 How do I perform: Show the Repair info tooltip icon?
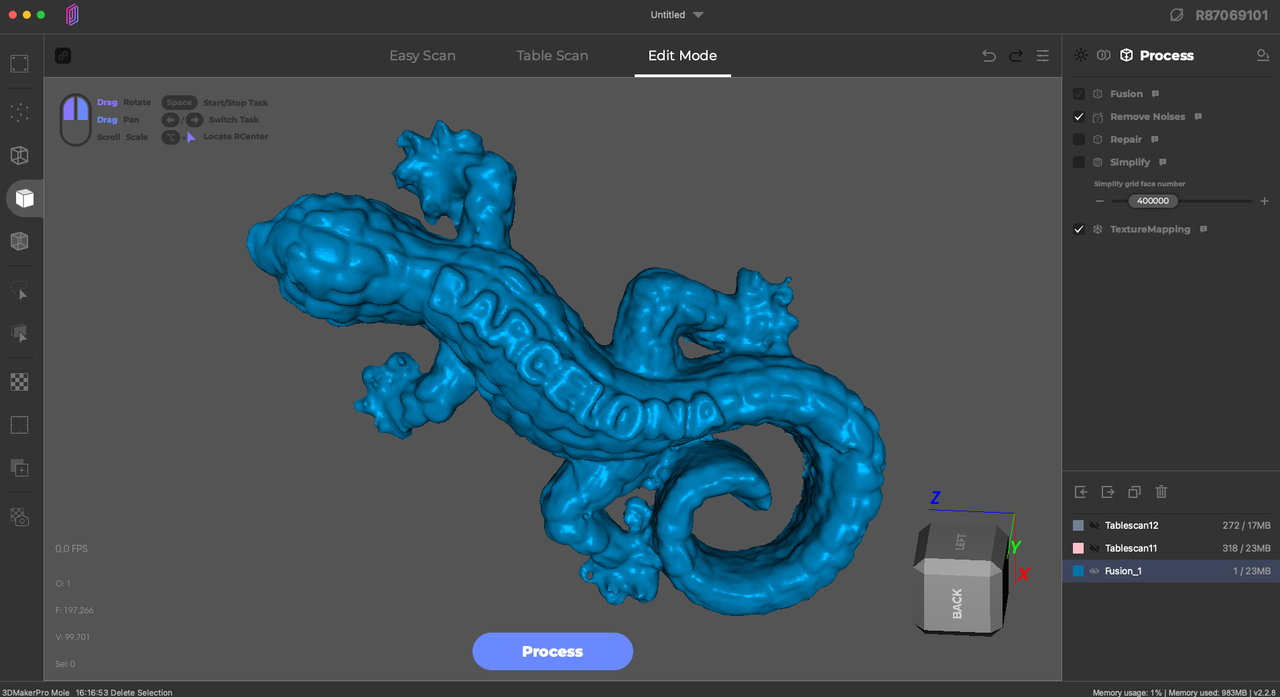(x=1154, y=140)
